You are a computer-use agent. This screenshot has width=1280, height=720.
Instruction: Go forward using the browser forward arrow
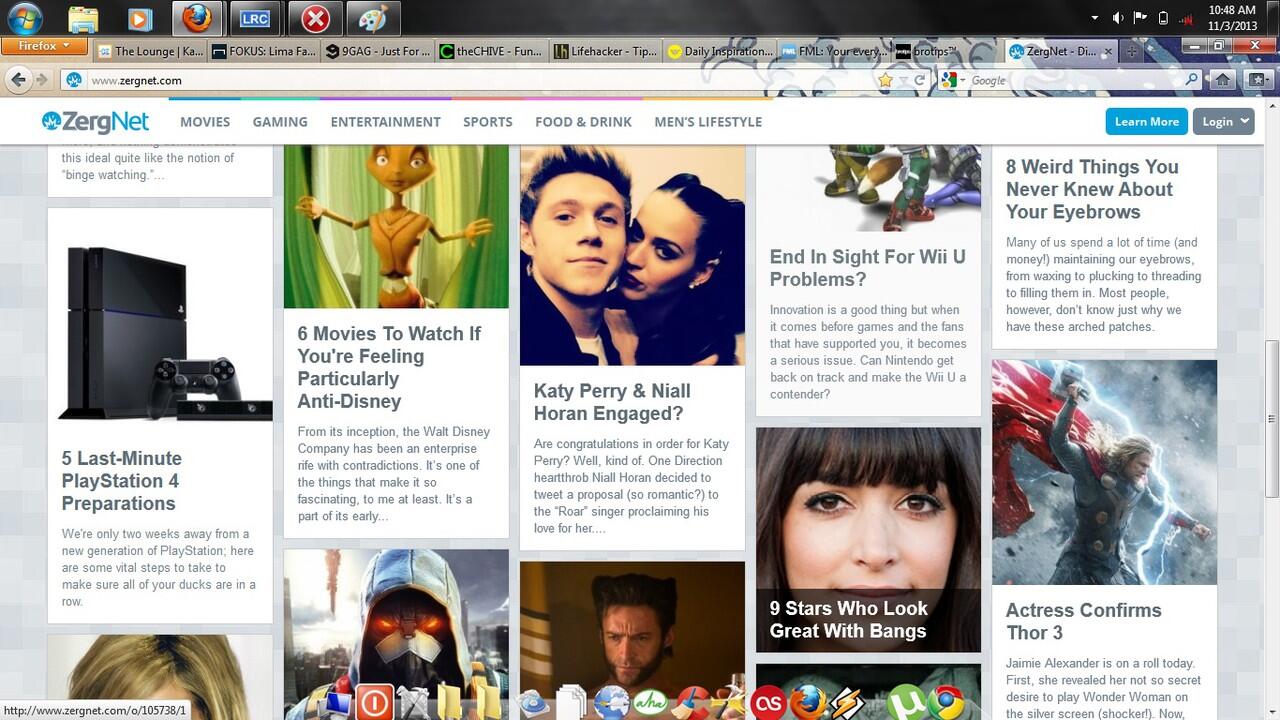tap(42, 80)
